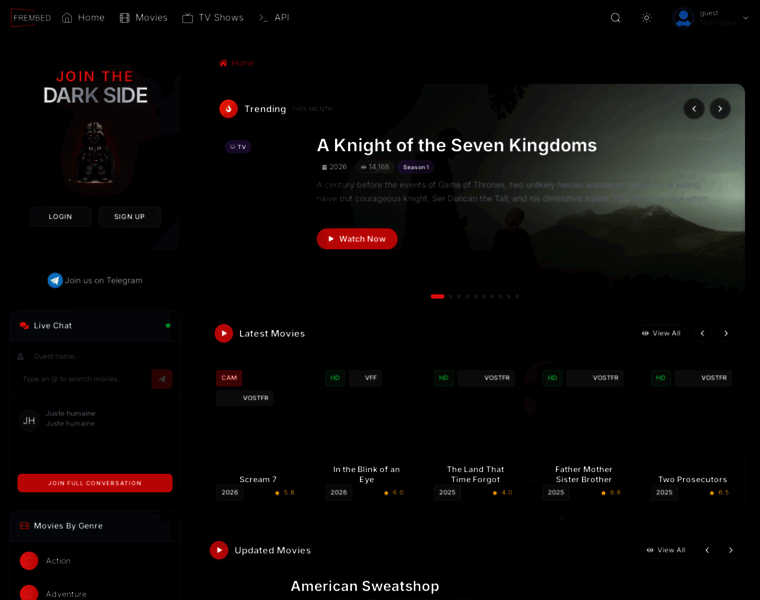The height and width of the screenshot is (600, 760).
Task: Click the 14,168 views badge
Action: (x=375, y=167)
